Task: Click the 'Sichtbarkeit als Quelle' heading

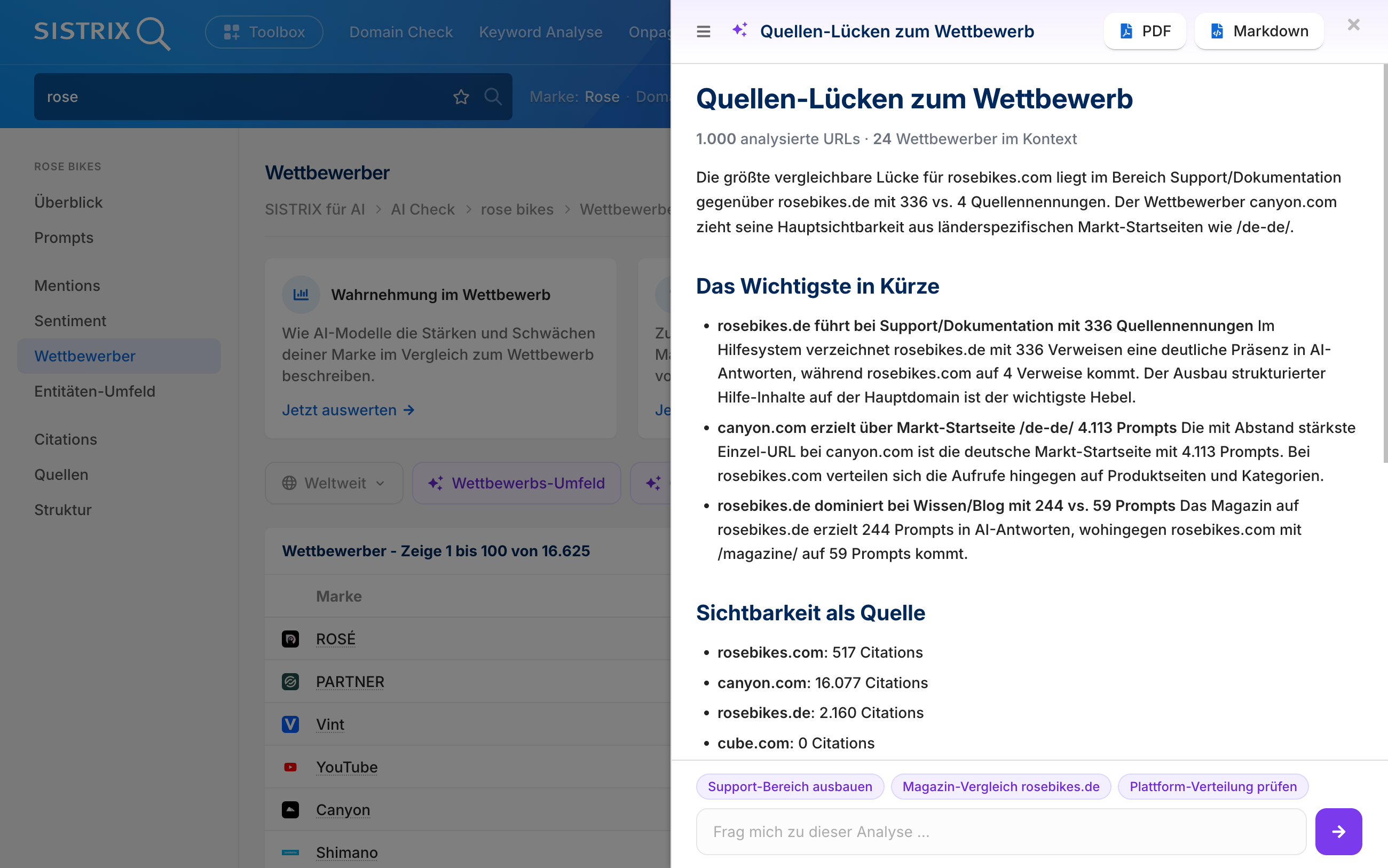Action: 810,613
